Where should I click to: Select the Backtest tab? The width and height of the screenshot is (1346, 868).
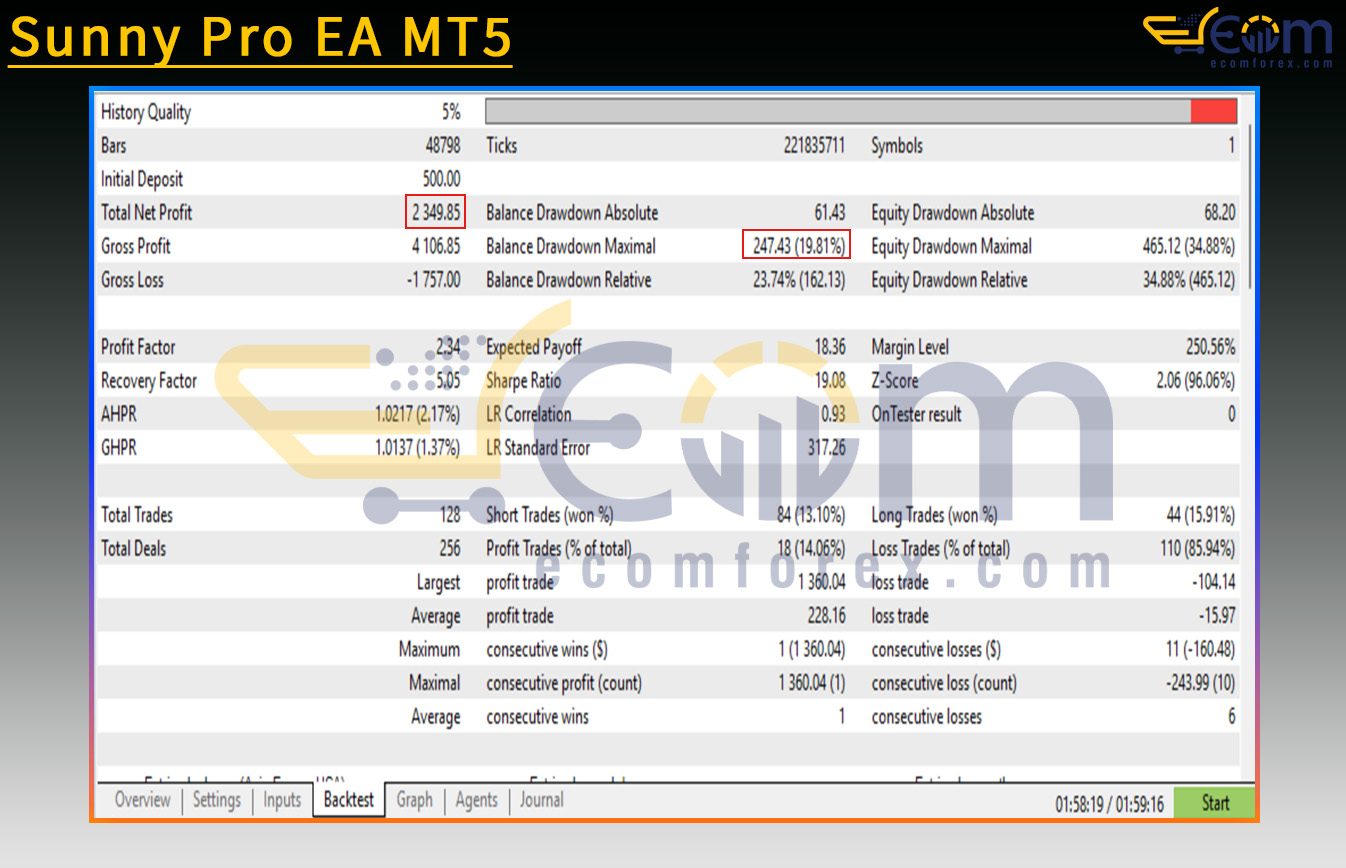(349, 800)
